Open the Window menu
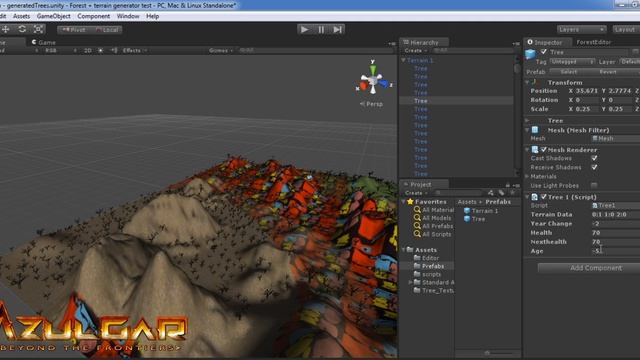Screen dimensions: 640x360 coord(128,16)
